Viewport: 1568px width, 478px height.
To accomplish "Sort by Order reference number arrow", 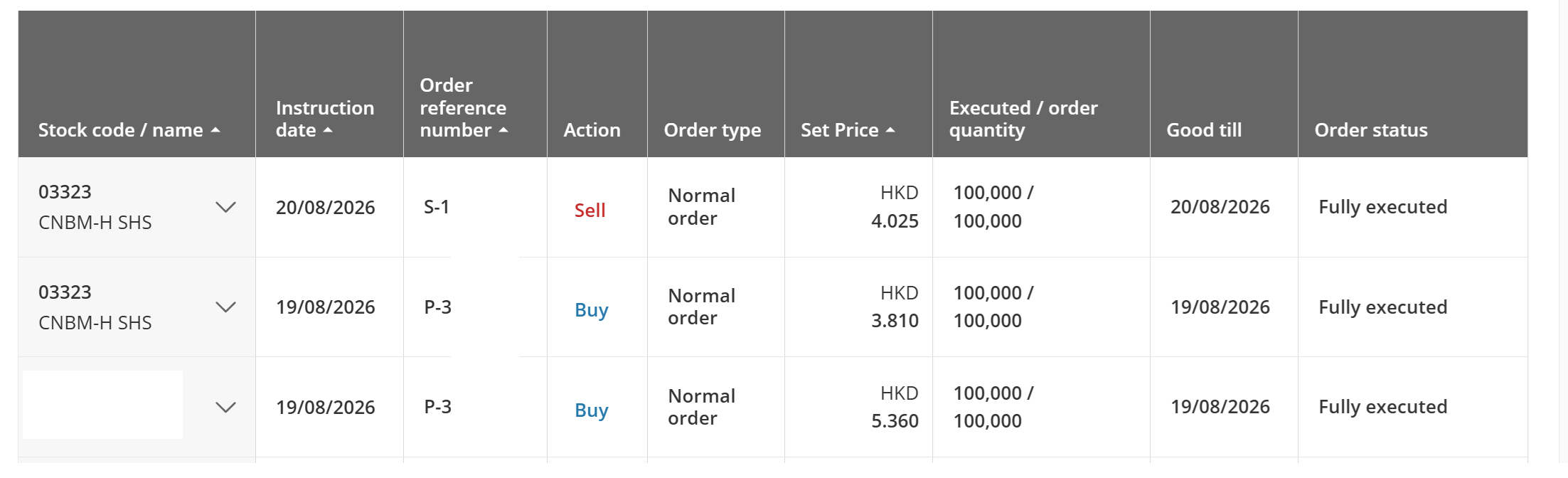I will 503,130.
